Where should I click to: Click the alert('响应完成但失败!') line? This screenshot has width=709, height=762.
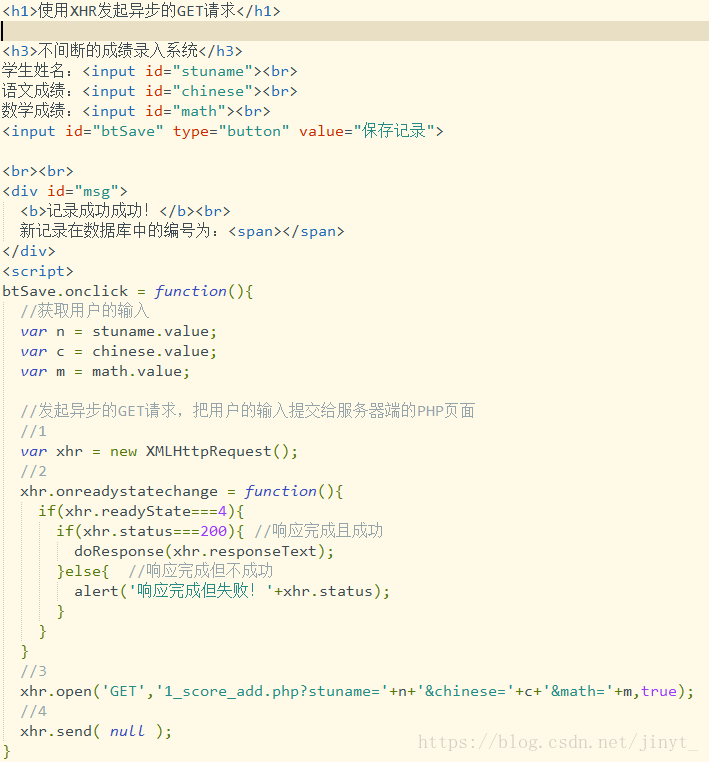point(232,591)
